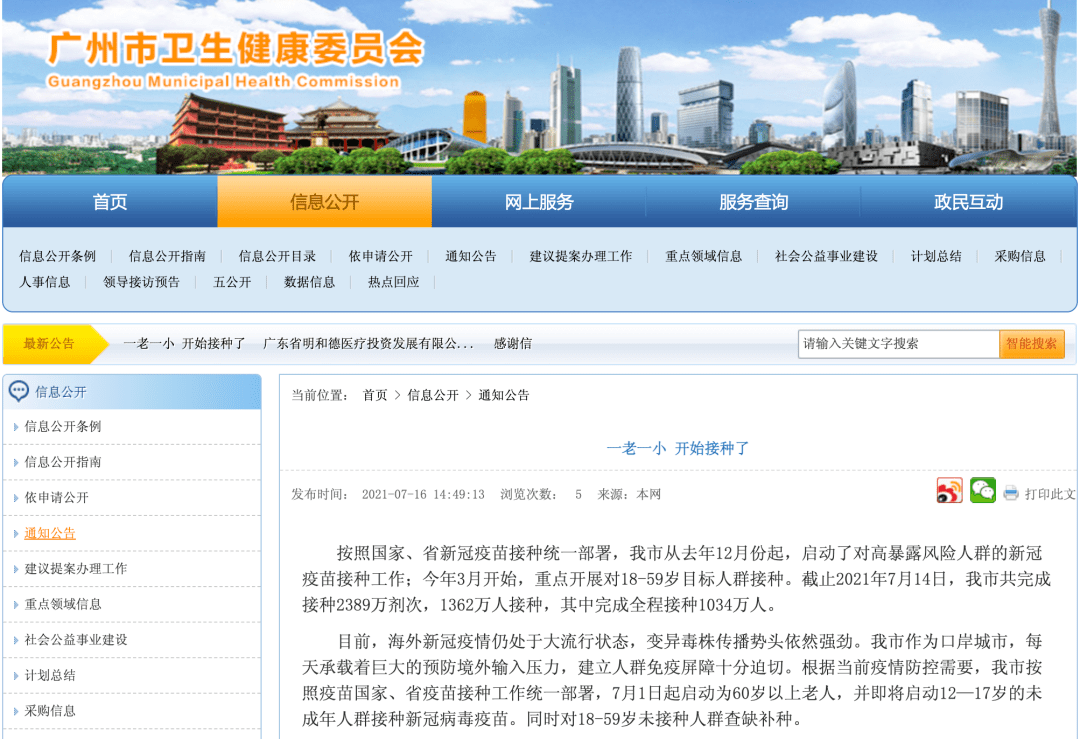Image resolution: width=1080 pixels, height=739 pixels.
Task: Expand 信息公开条例 in the left sidebar
Action: 63,427
